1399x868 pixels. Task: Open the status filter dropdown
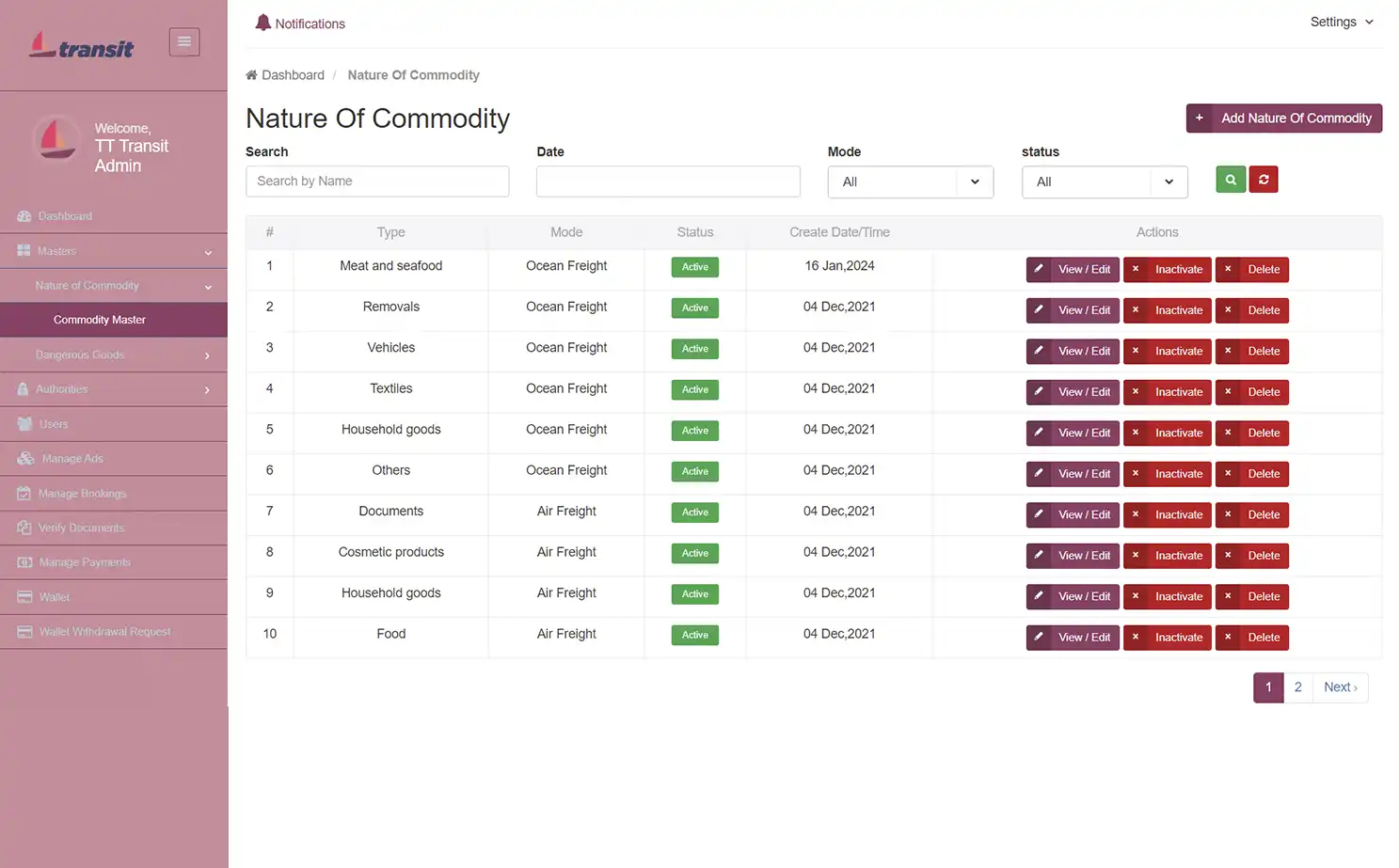[x=1104, y=182]
